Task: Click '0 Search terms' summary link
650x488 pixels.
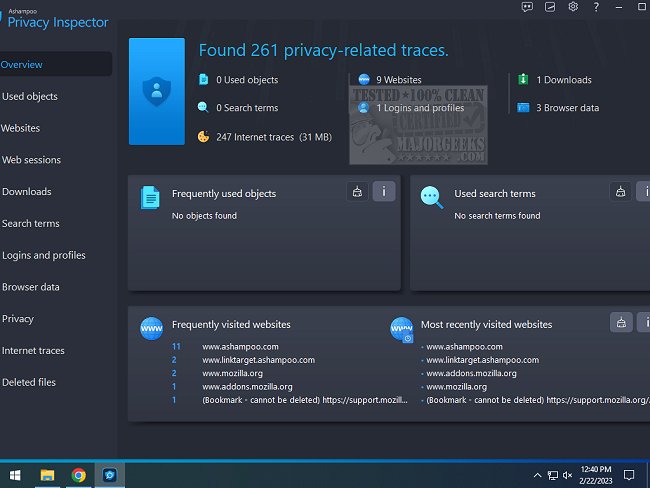Action: (x=247, y=108)
